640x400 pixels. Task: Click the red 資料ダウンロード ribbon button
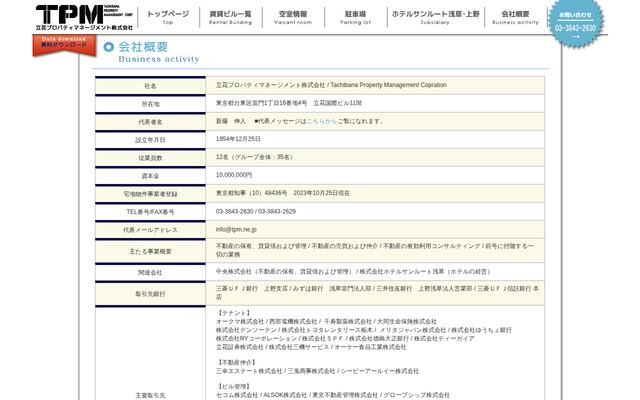[x=64, y=44]
